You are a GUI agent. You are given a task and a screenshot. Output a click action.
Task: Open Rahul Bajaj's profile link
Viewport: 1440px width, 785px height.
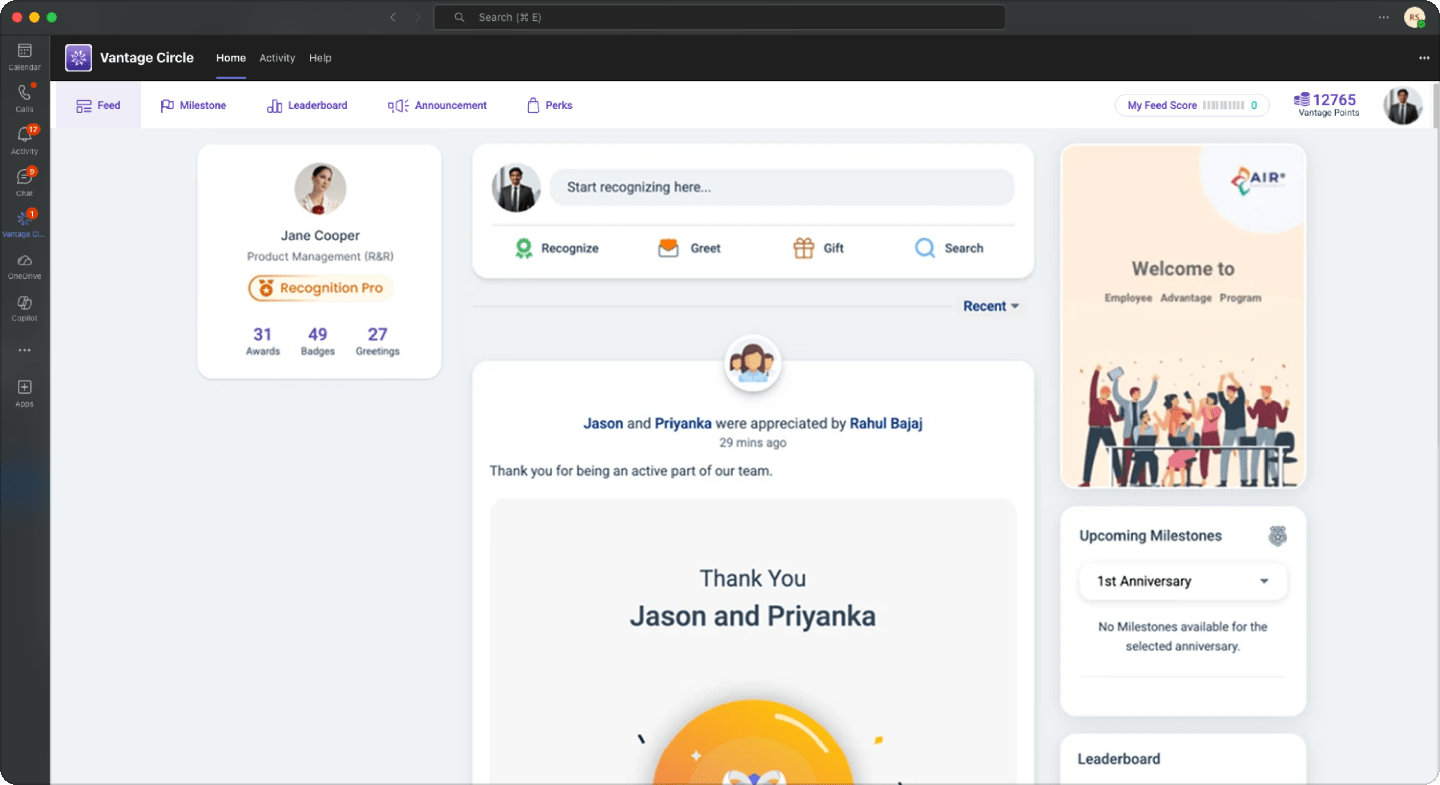(886, 423)
